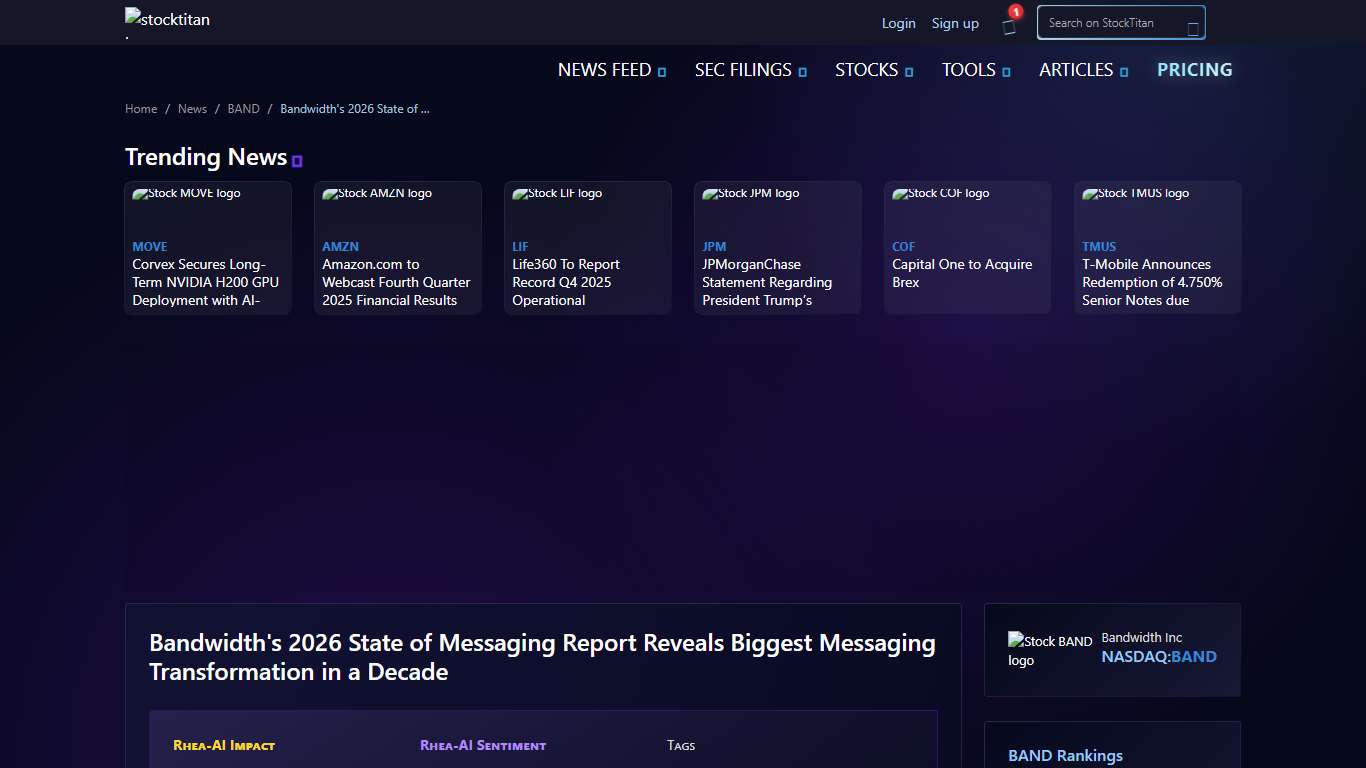The height and width of the screenshot is (768, 1366).
Task: Click the Login link in the header
Action: coord(898,23)
